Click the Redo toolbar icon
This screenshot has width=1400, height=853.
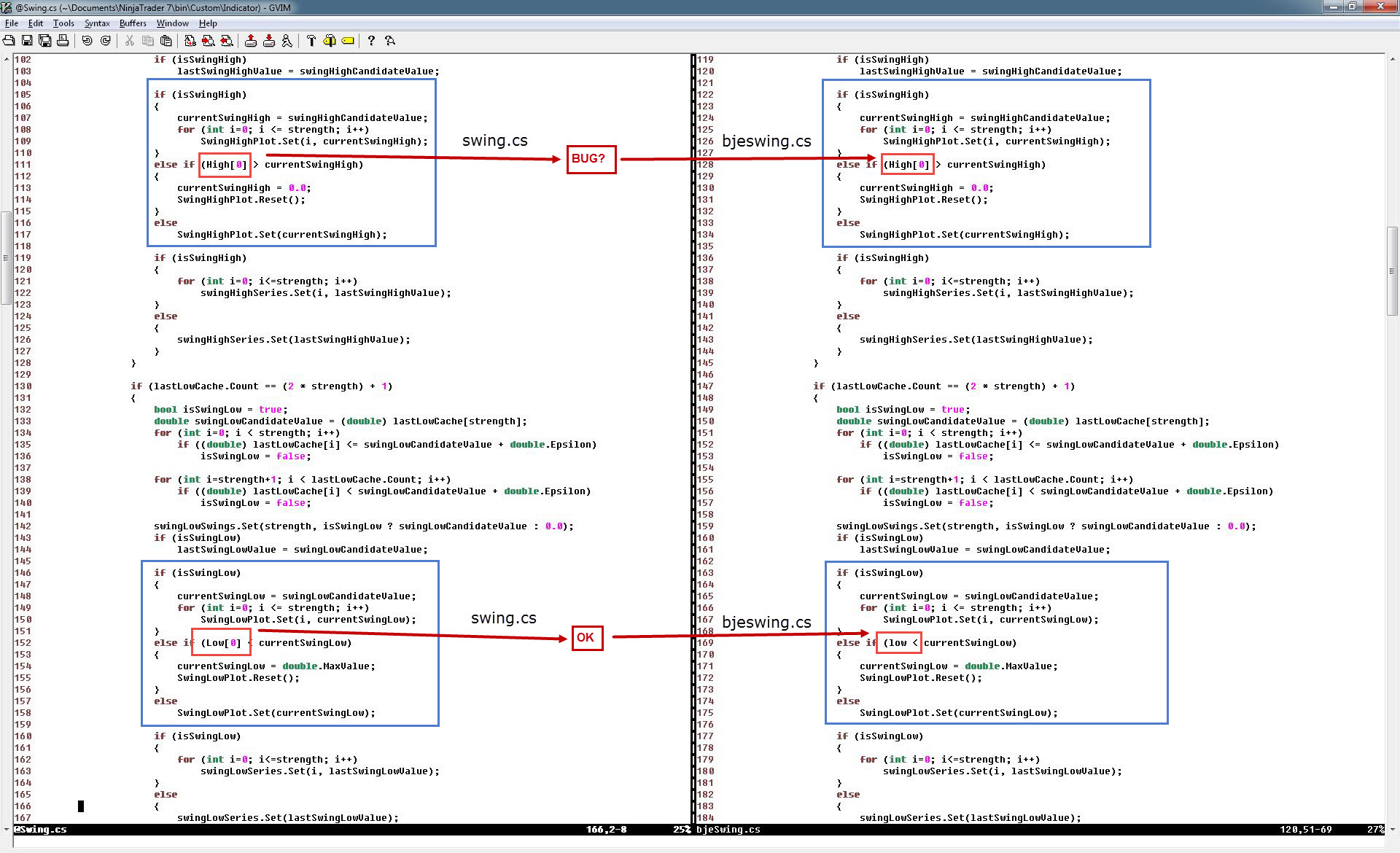click(106, 41)
